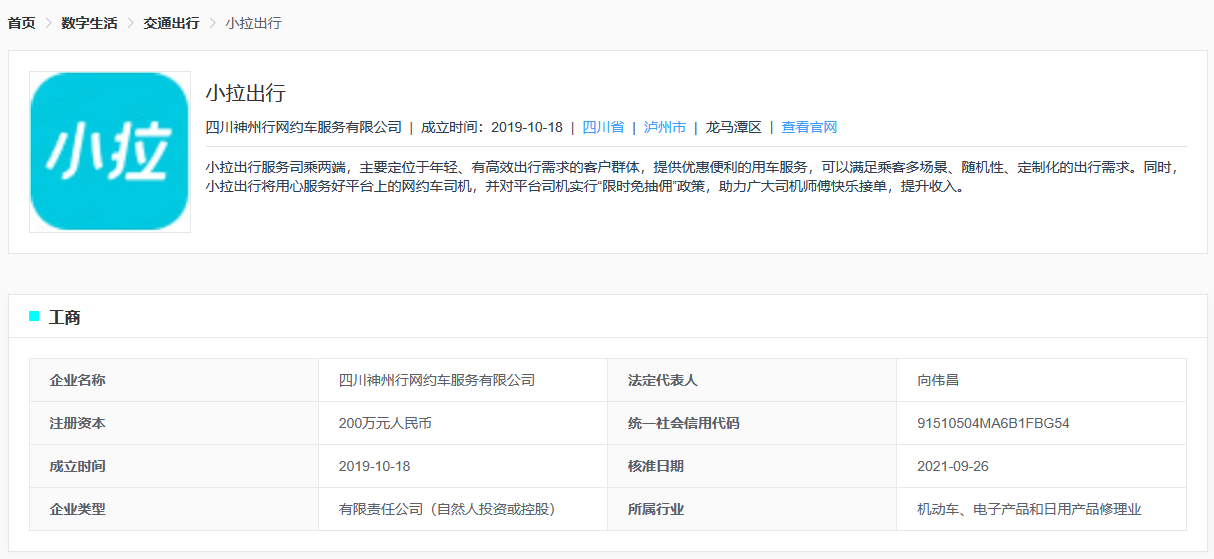Image resolution: width=1214 pixels, height=559 pixels.
Task: Click the 核准日期 value 2021-09-26
Action: [x=953, y=466]
